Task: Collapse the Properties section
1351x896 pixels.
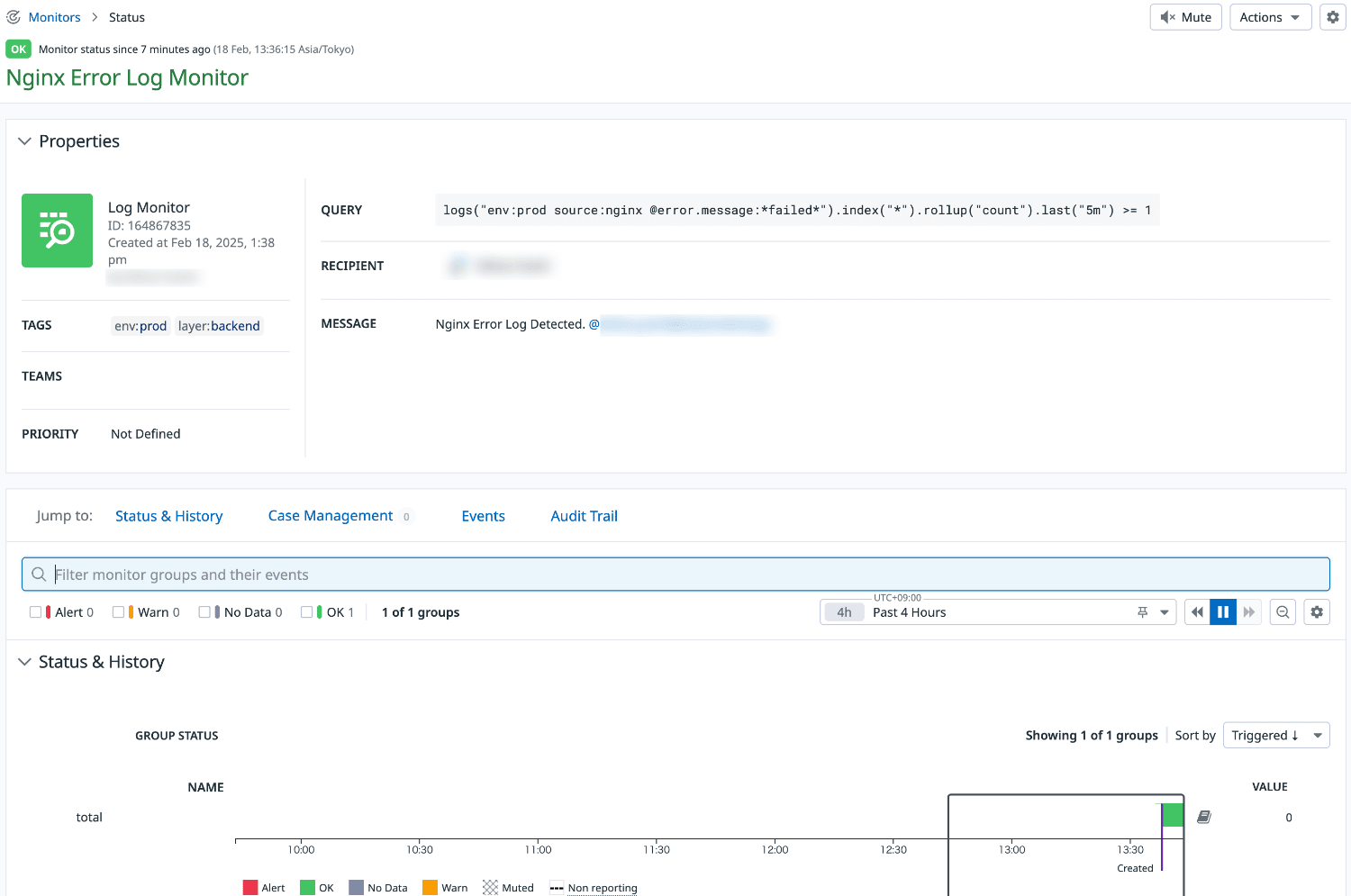Action: point(24,141)
